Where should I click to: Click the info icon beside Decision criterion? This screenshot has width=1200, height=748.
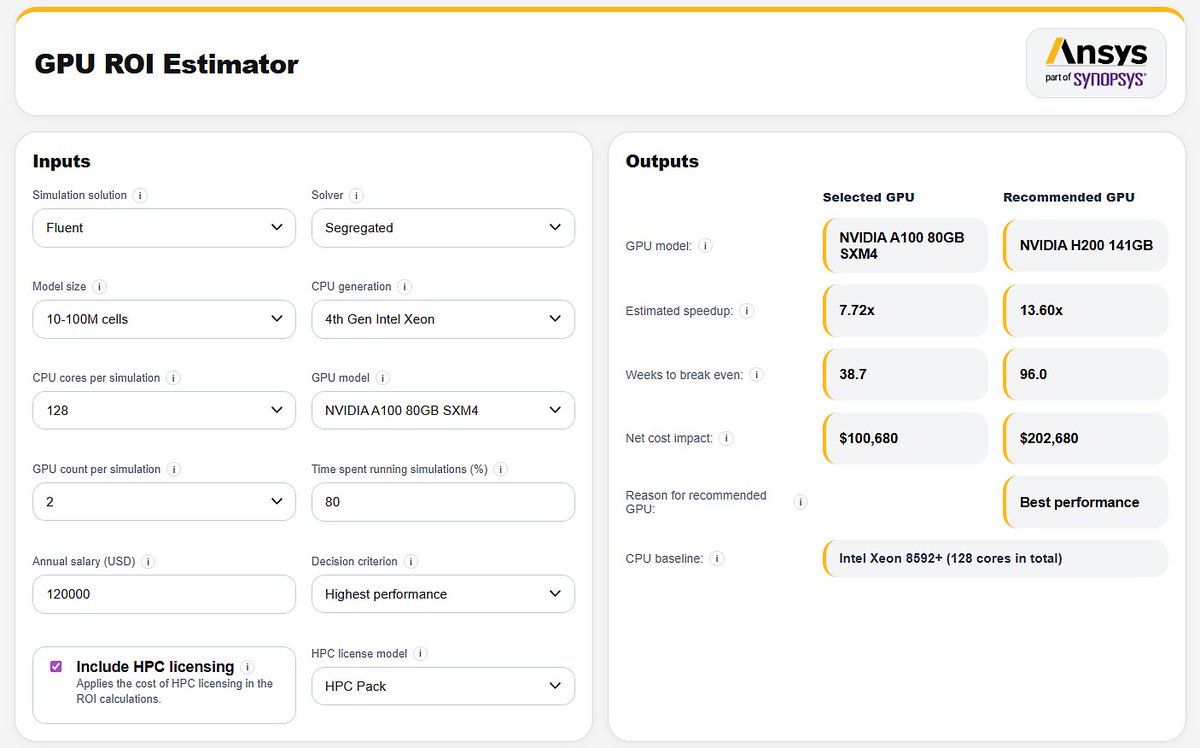(411, 562)
